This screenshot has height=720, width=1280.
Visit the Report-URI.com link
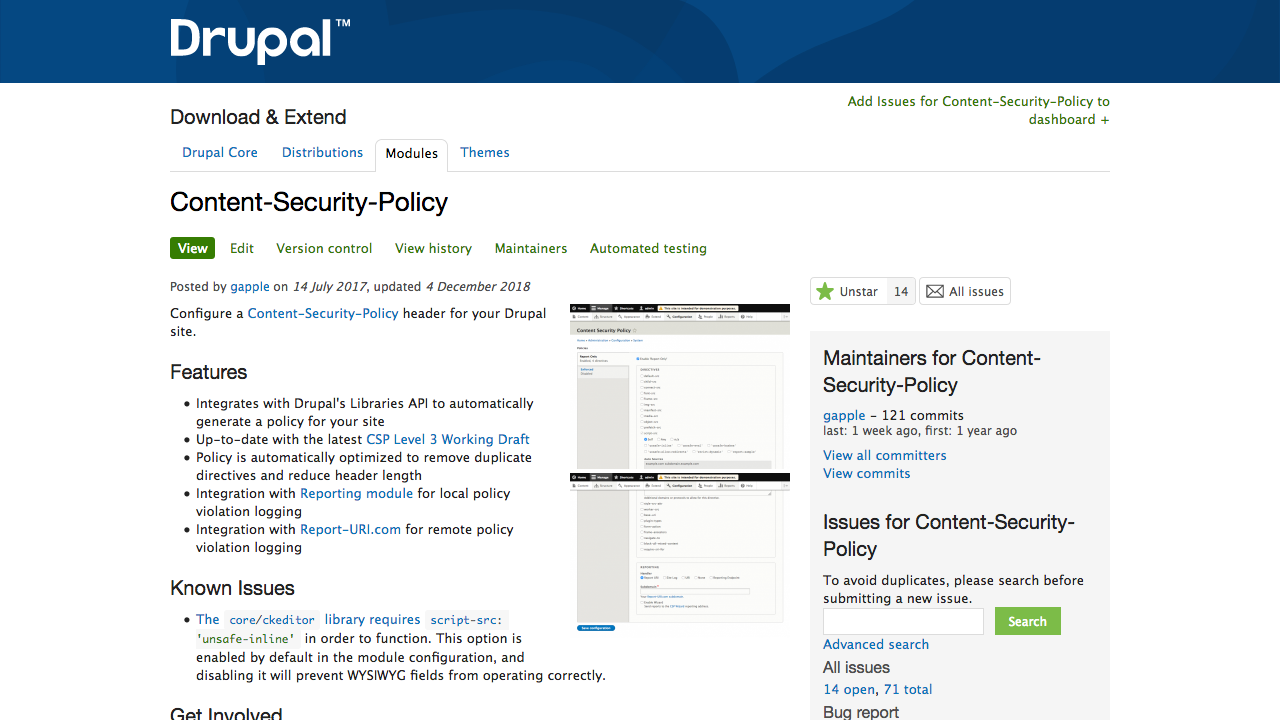(350, 529)
